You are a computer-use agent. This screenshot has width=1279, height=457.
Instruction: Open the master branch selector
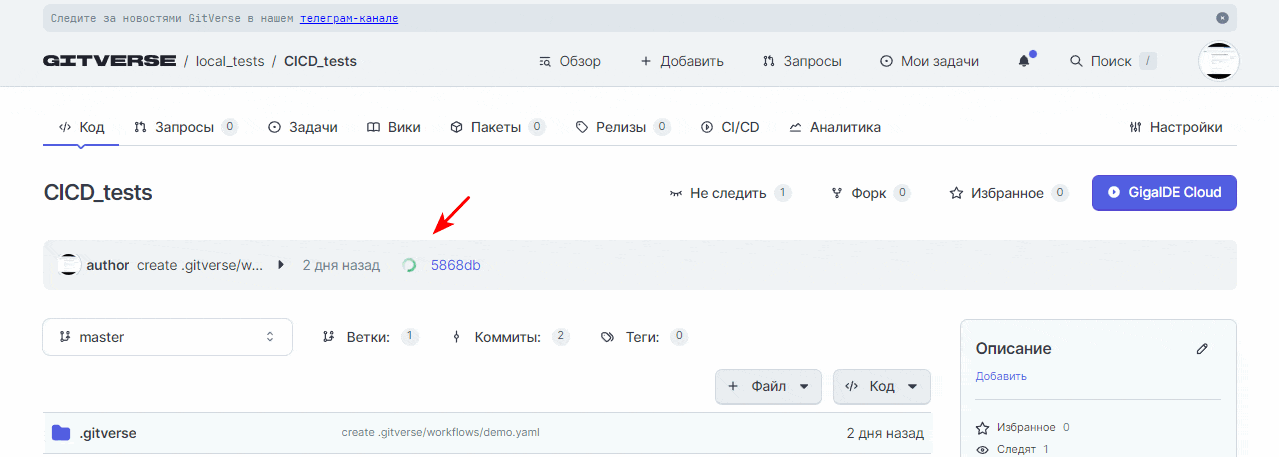(167, 337)
